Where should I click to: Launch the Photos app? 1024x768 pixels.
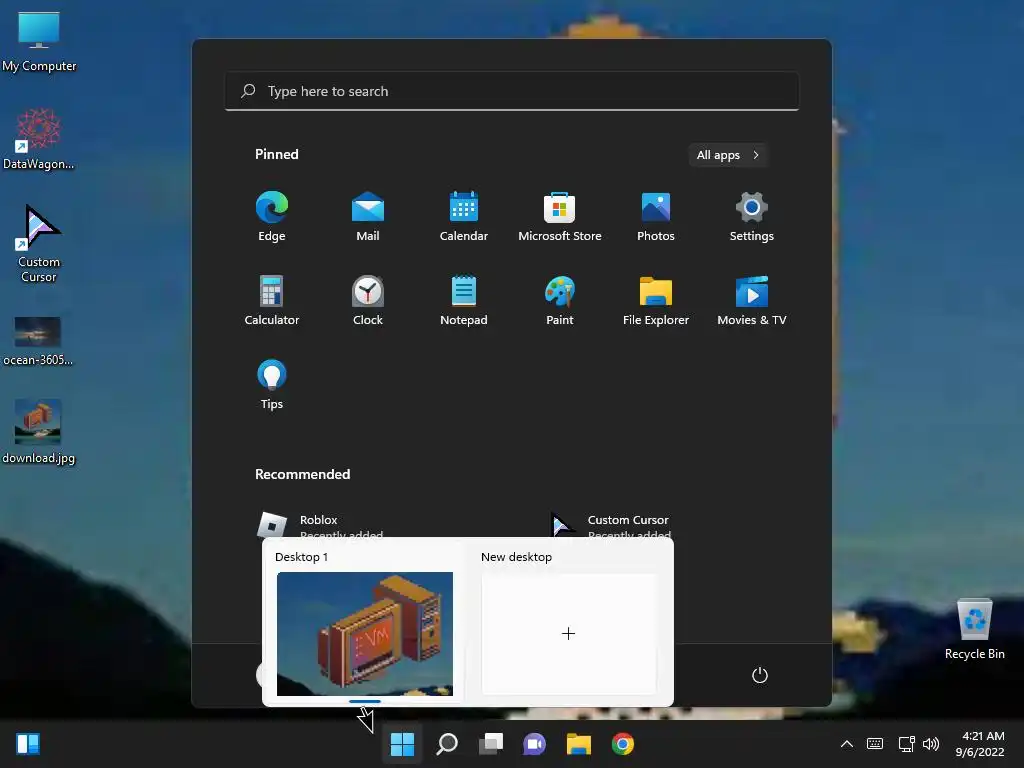(656, 216)
